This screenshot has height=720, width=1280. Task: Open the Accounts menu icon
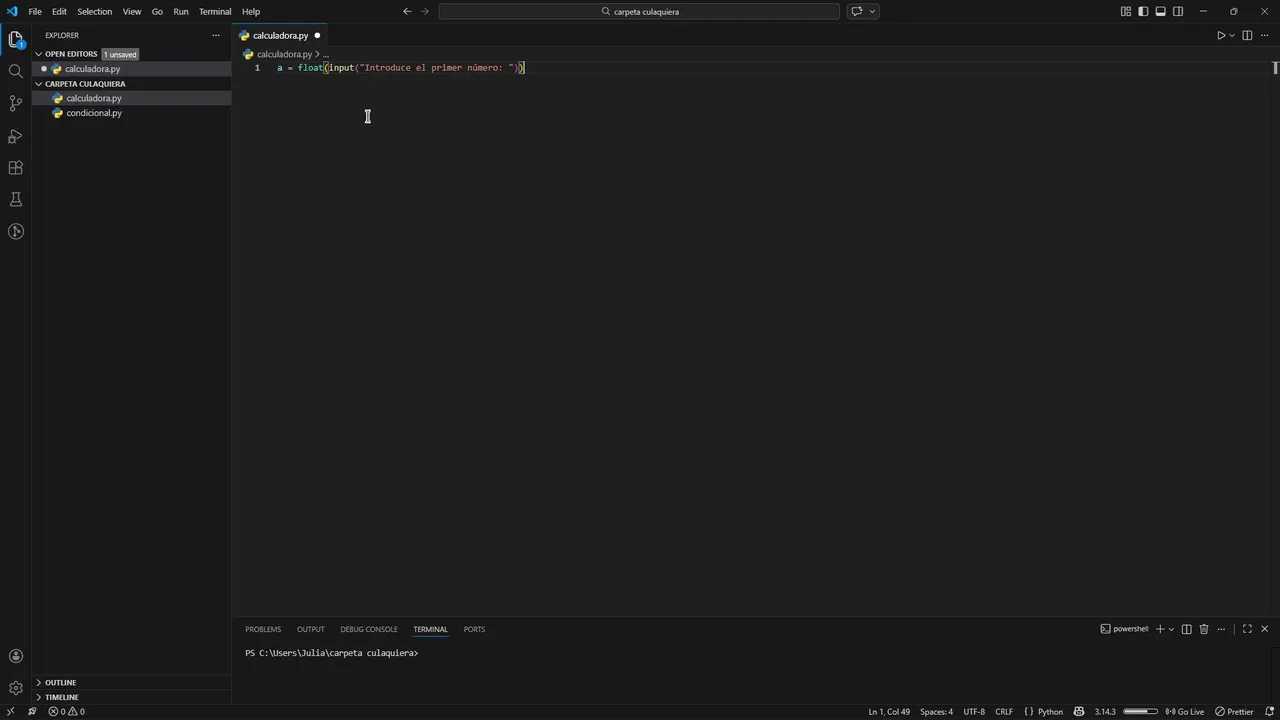(x=15, y=656)
